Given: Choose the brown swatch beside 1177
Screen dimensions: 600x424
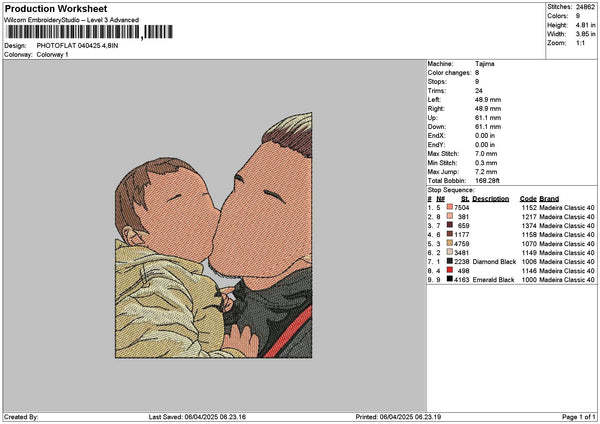Looking at the screenshot, I should (450, 234).
